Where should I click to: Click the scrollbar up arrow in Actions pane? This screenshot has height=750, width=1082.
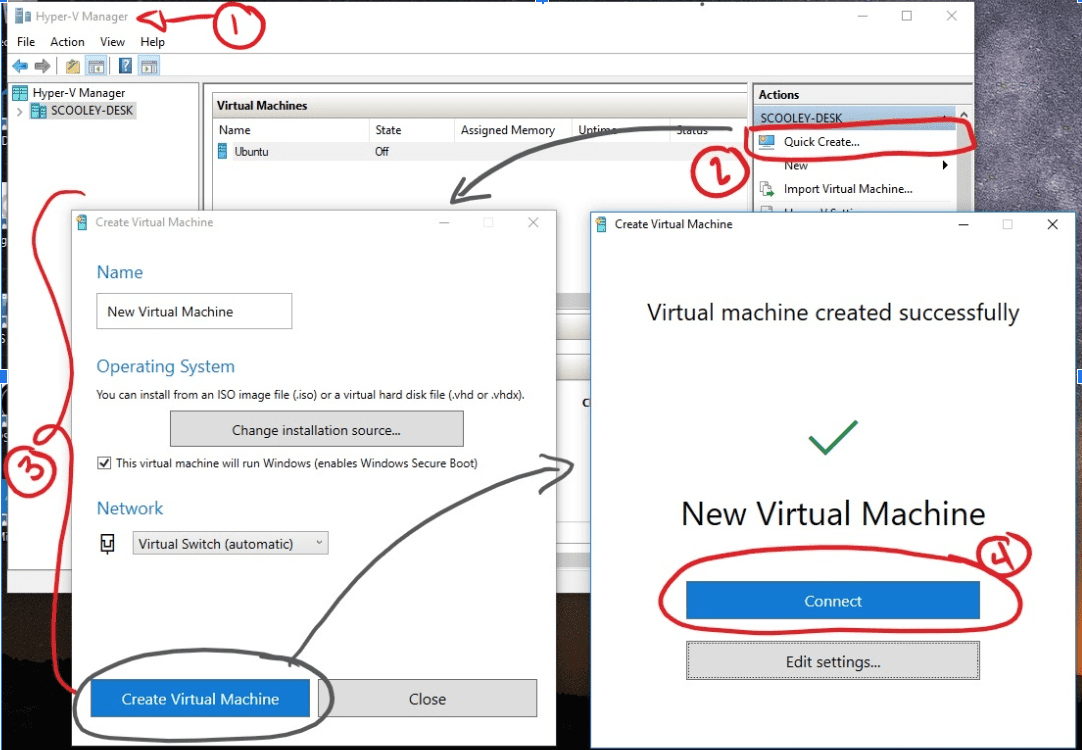964,113
